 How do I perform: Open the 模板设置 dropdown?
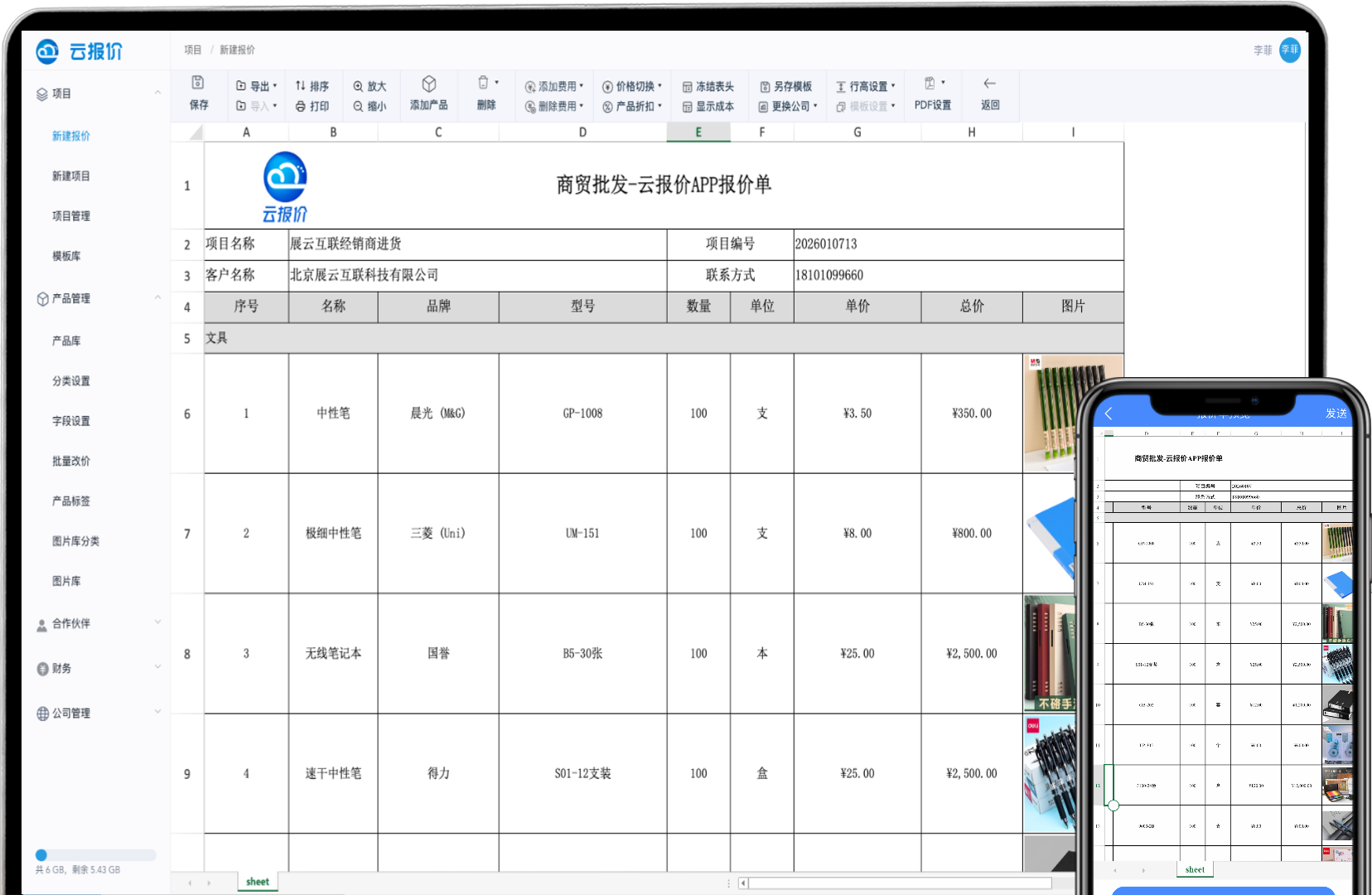pos(866,106)
